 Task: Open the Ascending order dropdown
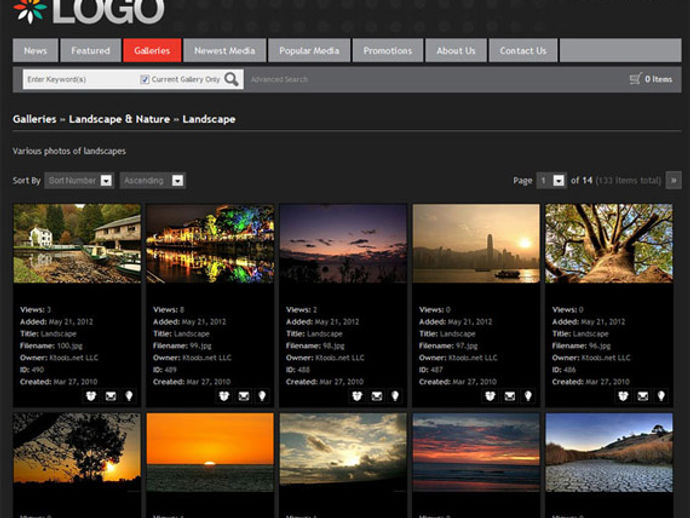tap(153, 180)
